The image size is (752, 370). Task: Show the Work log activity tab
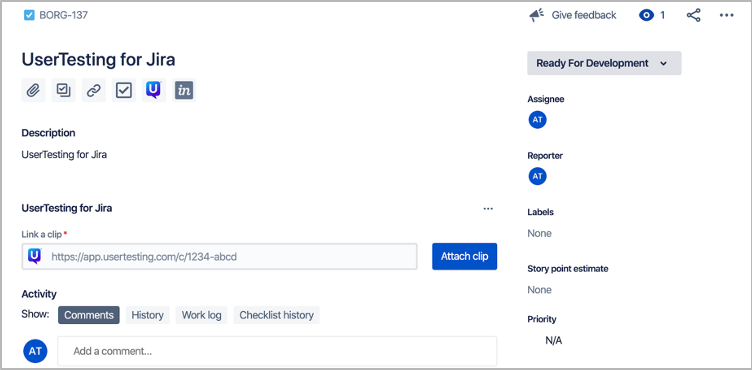point(201,315)
